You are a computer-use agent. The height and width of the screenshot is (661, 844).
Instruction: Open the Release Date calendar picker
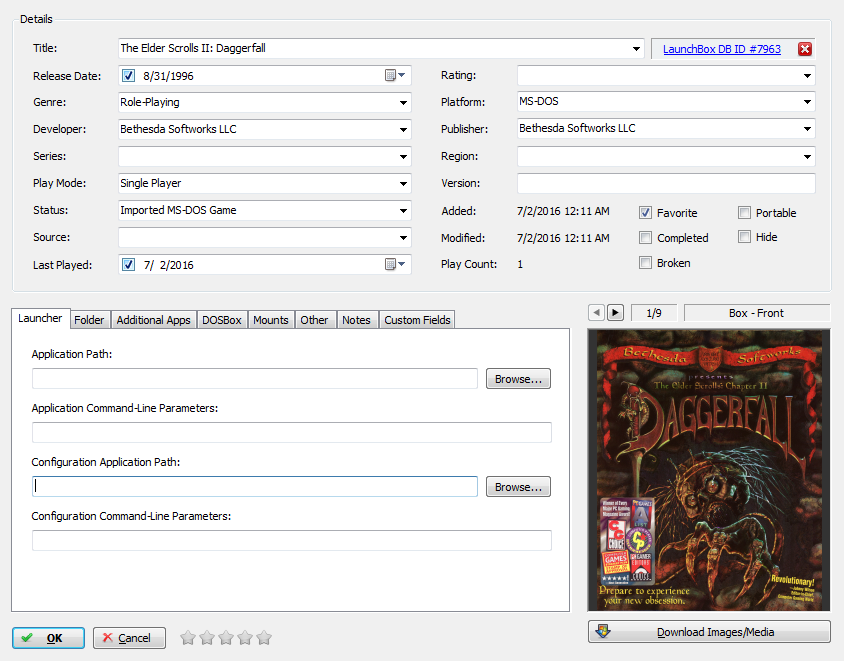click(395, 75)
